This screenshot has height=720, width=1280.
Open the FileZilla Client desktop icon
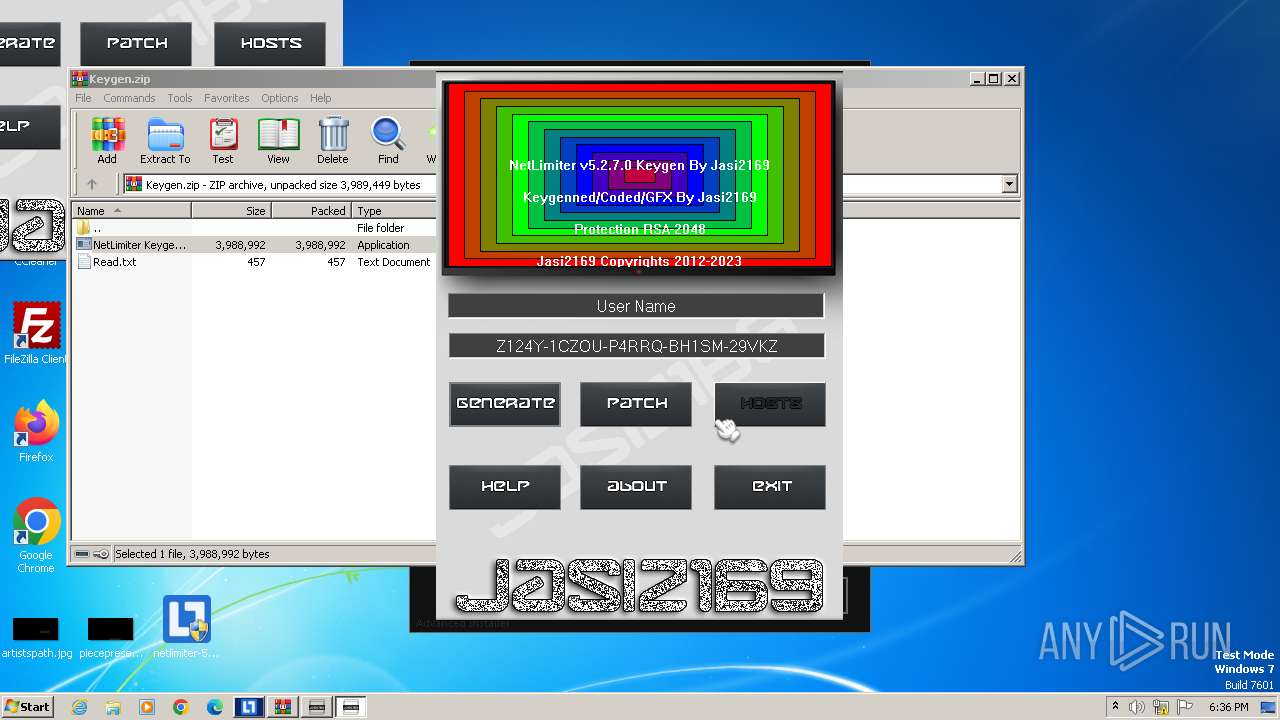(x=36, y=334)
